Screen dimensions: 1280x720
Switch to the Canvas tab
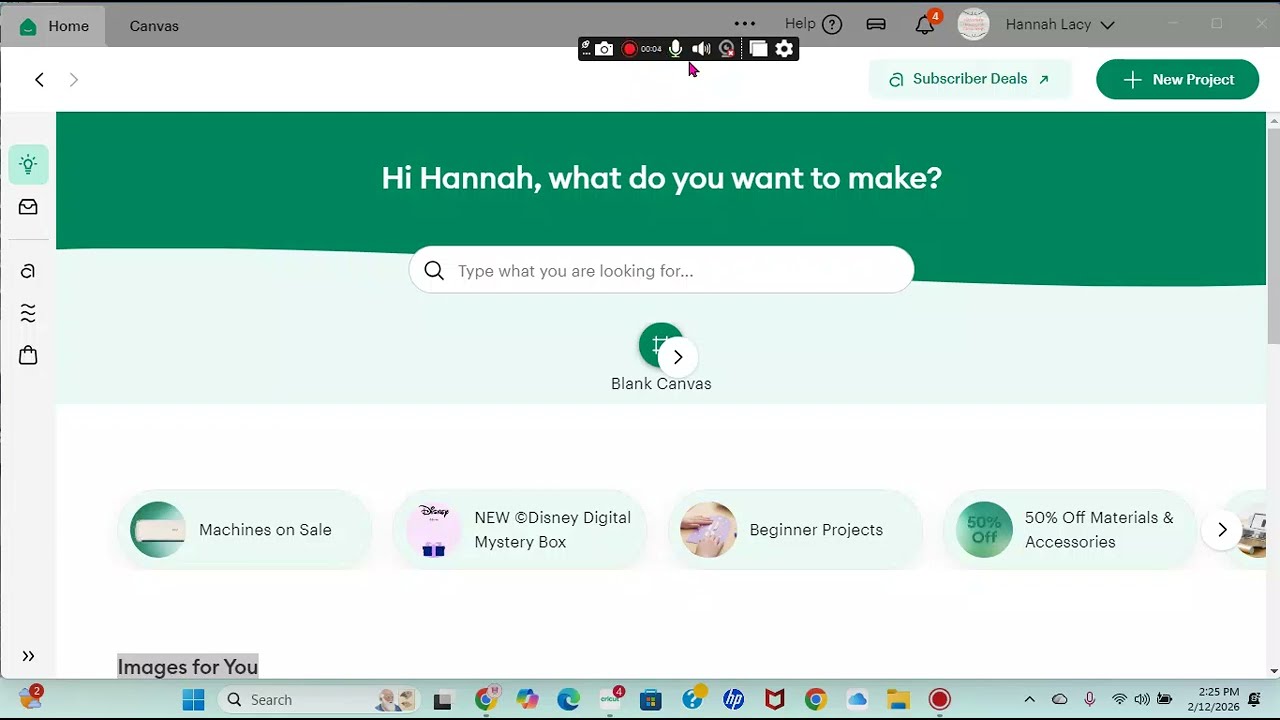[x=154, y=26]
